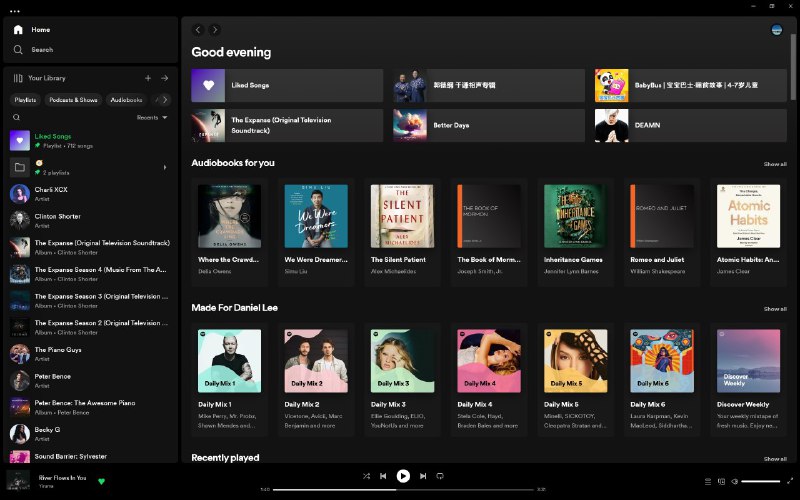
Task: Search in Your Library magnifier
Action: coord(16,117)
